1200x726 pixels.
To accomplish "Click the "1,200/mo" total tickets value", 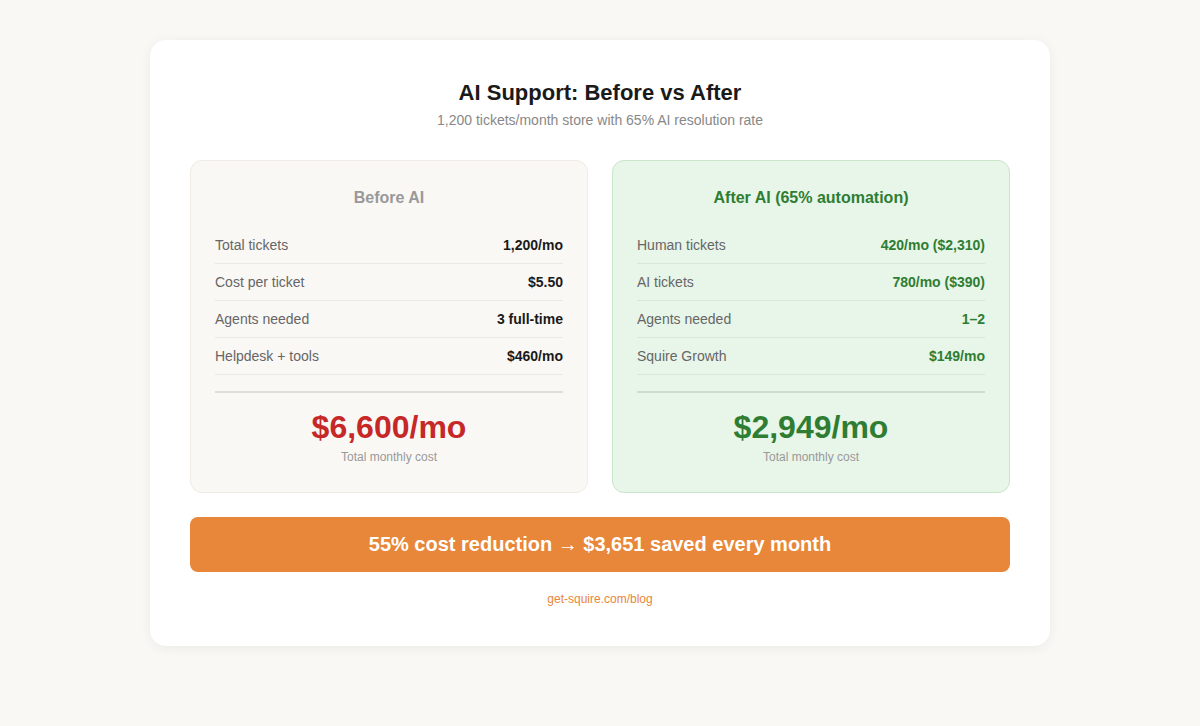I will 533,245.
